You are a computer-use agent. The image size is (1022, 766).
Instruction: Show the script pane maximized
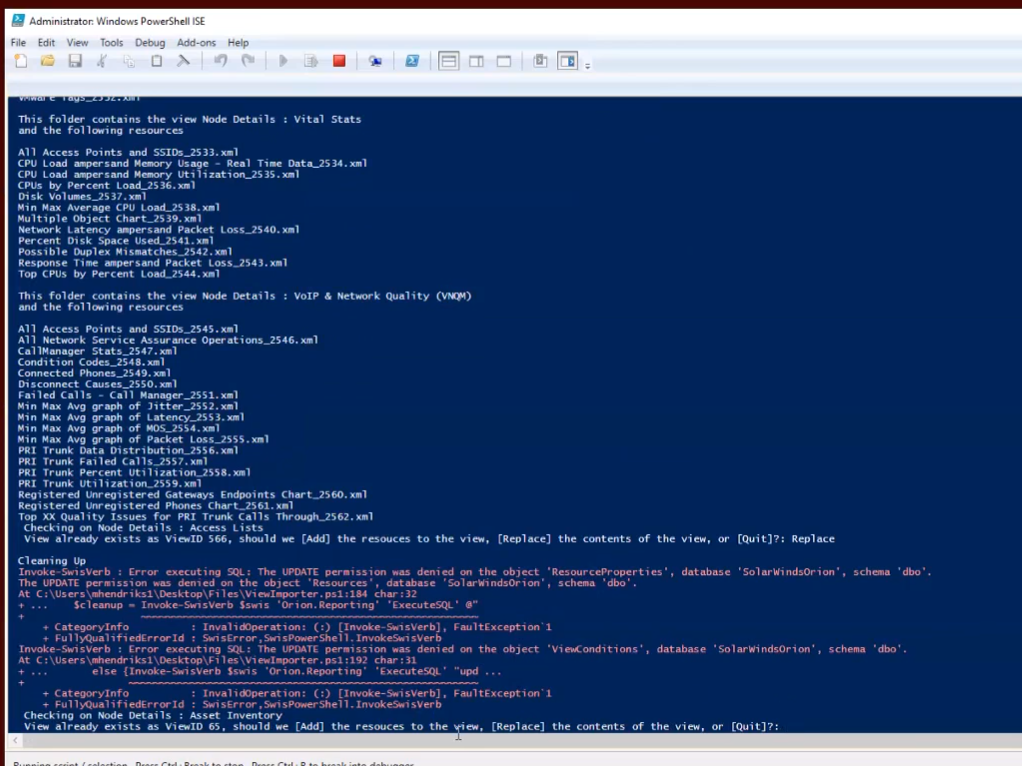504,61
